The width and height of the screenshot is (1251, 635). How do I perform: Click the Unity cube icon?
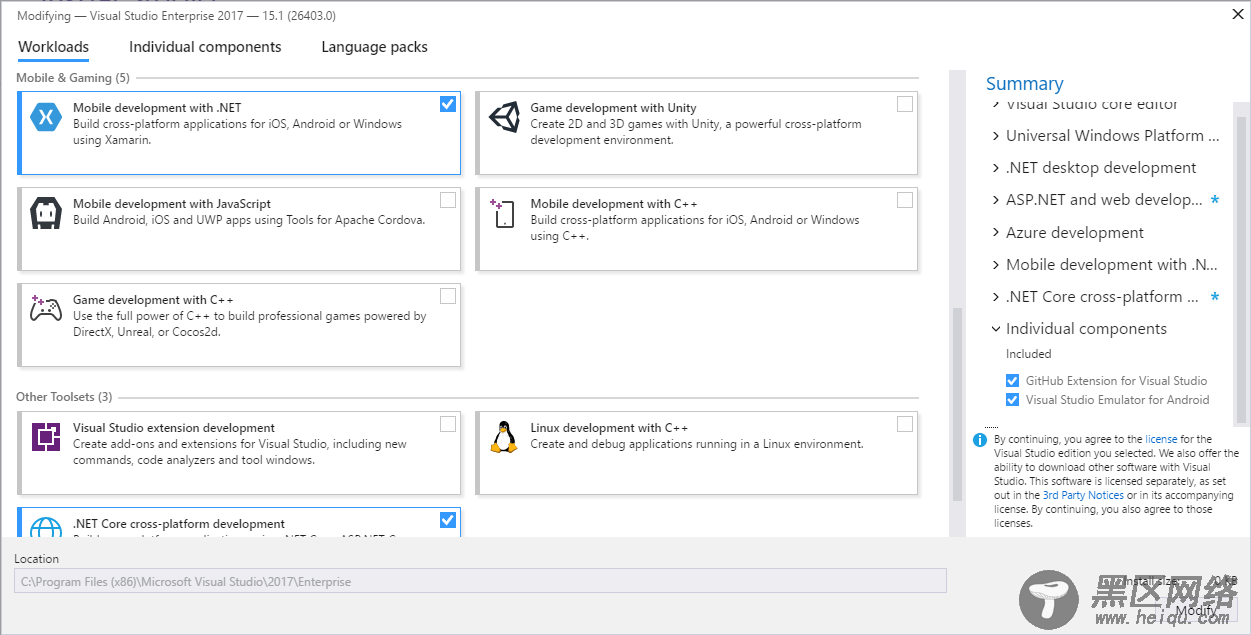click(504, 117)
